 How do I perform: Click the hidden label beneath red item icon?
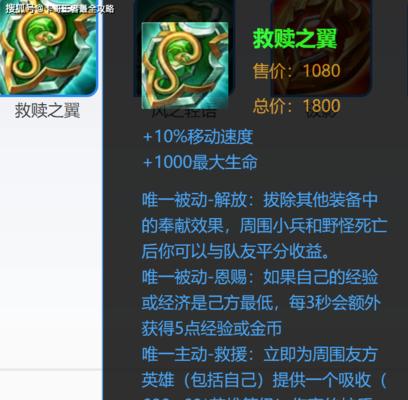[x=321, y=114]
